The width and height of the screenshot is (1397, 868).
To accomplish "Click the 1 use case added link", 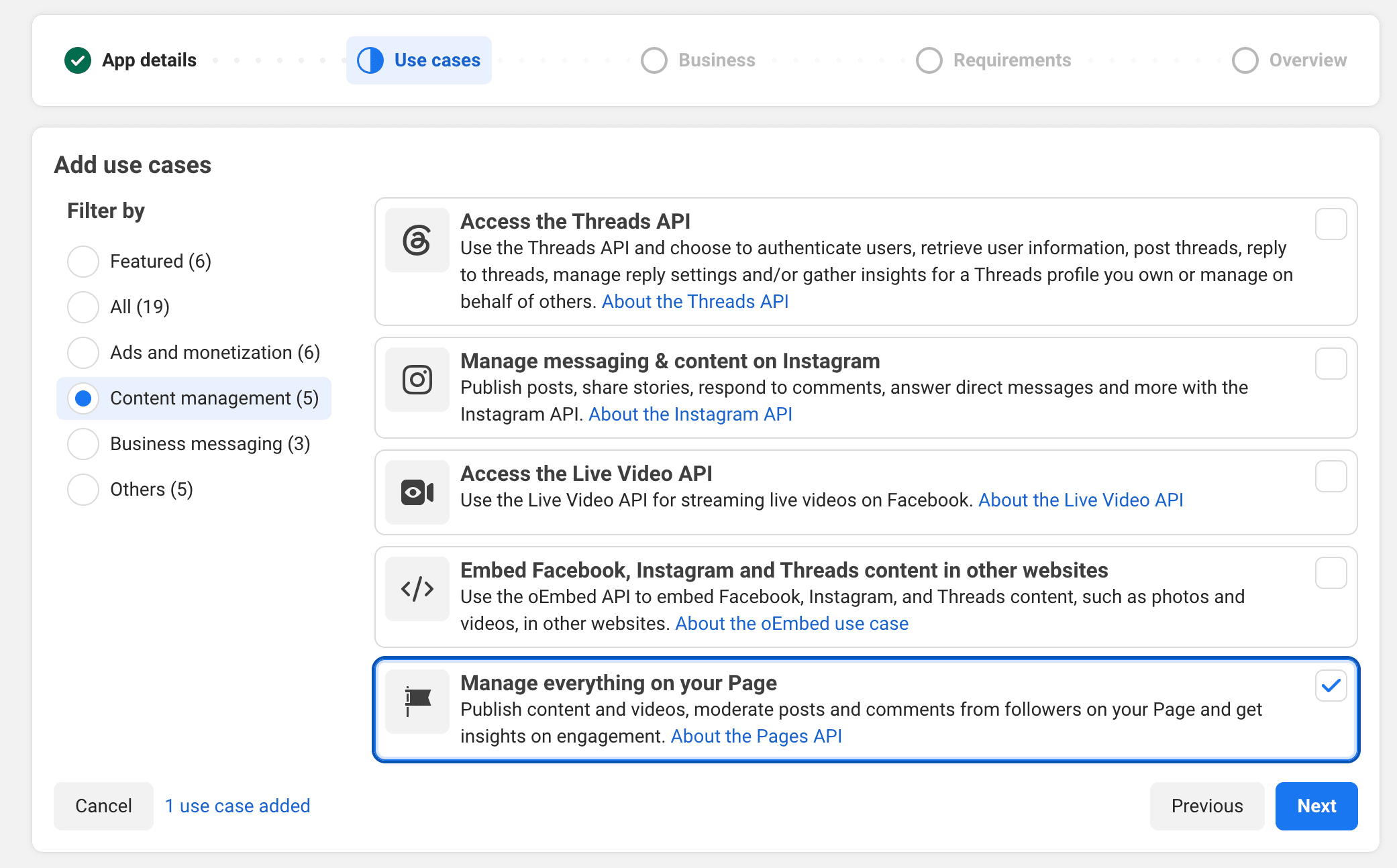I will pyautogui.click(x=238, y=806).
